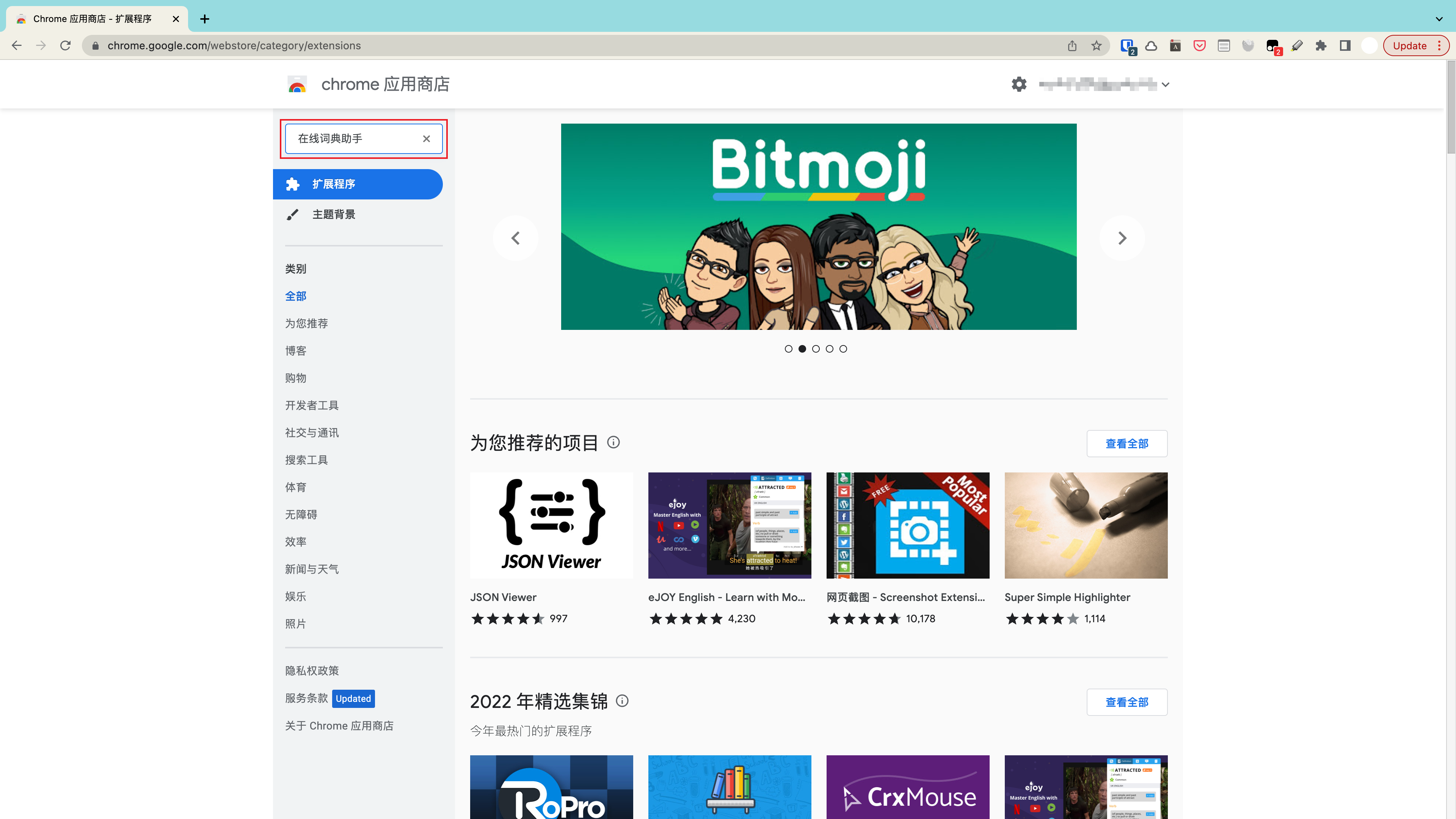This screenshot has height=819, width=1456.
Task: Open the Extensions puzzle piece menu
Action: [x=1321, y=46]
